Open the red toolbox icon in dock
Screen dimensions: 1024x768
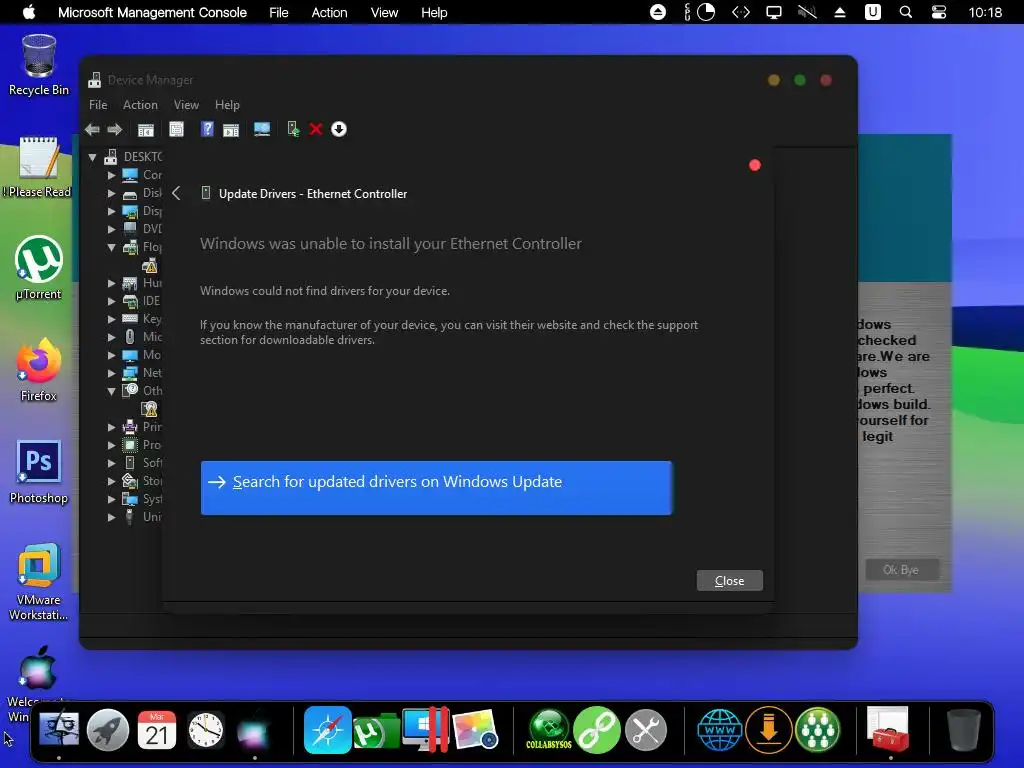[x=889, y=729]
